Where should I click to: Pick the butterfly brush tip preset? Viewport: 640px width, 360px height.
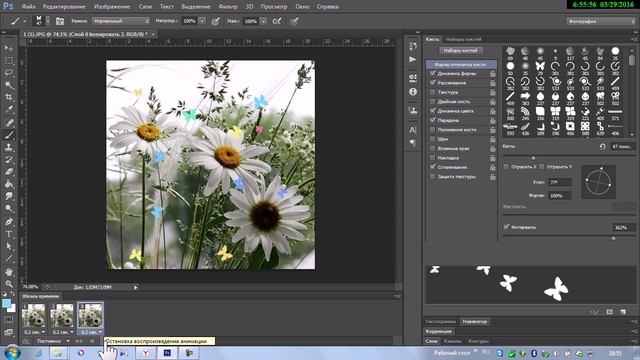(x=540, y=66)
